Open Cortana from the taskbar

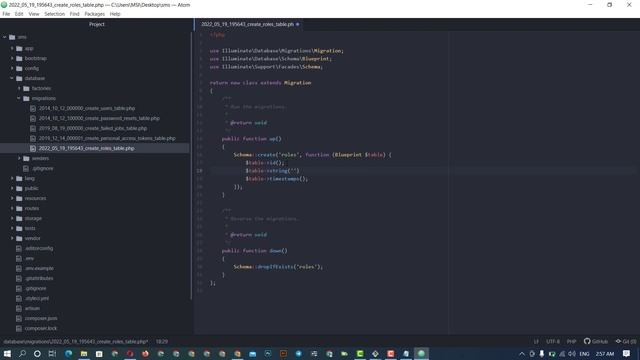(x=37, y=353)
